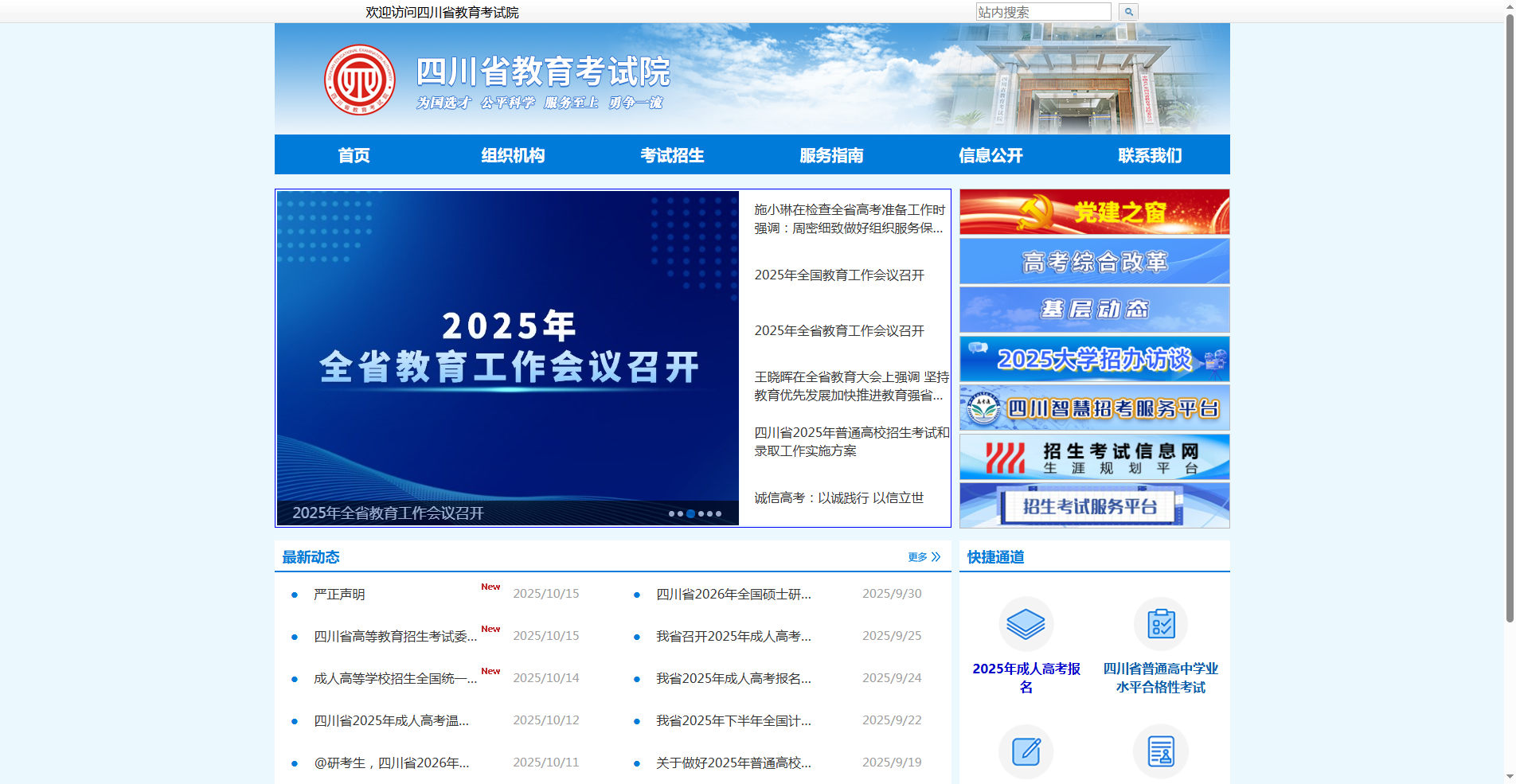This screenshot has height=784, width=1516.
Task: Open the 严正声明 news link
Action: point(338,594)
